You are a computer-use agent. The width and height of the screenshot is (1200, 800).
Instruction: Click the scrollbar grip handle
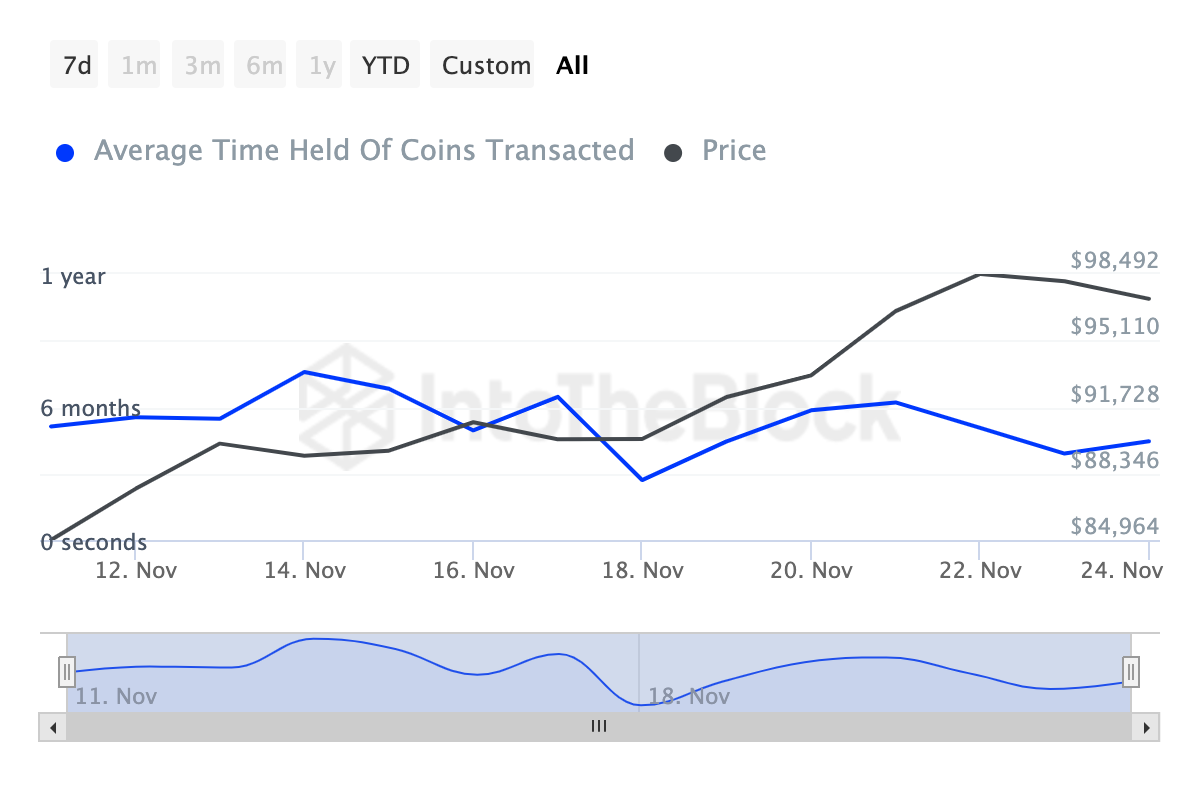click(599, 727)
